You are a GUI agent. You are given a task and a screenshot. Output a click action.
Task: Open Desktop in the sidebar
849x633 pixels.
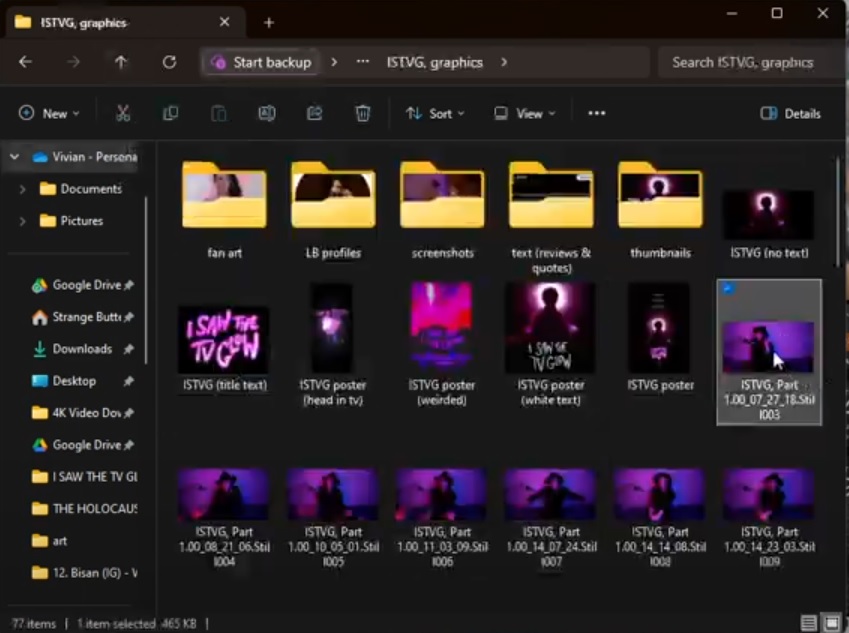coord(82,381)
